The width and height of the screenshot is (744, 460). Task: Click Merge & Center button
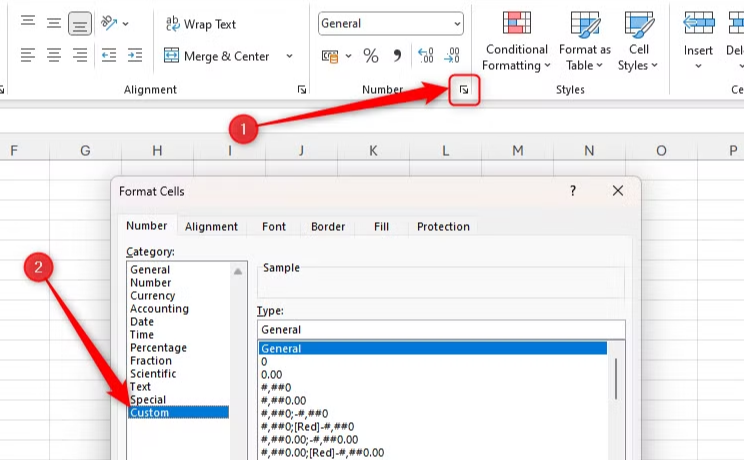tap(216, 56)
